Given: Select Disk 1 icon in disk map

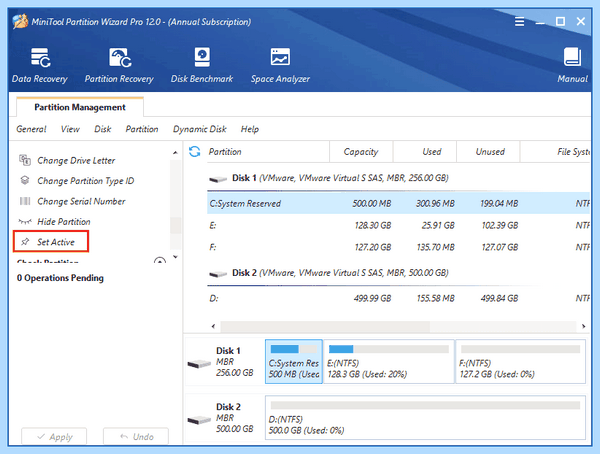Looking at the screenshot, I should tap(199, 363).
